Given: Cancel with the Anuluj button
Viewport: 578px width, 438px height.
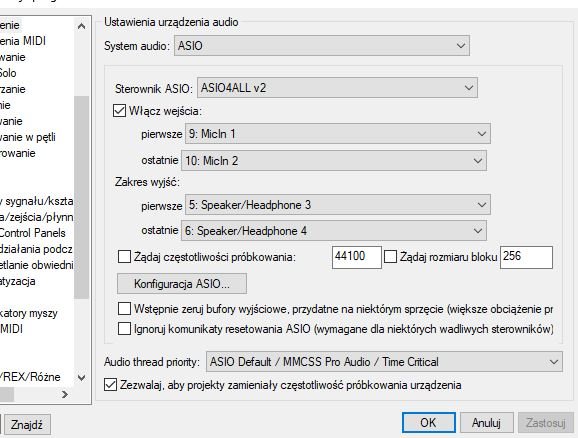Looking at the screenshot, I should point(486,423).
